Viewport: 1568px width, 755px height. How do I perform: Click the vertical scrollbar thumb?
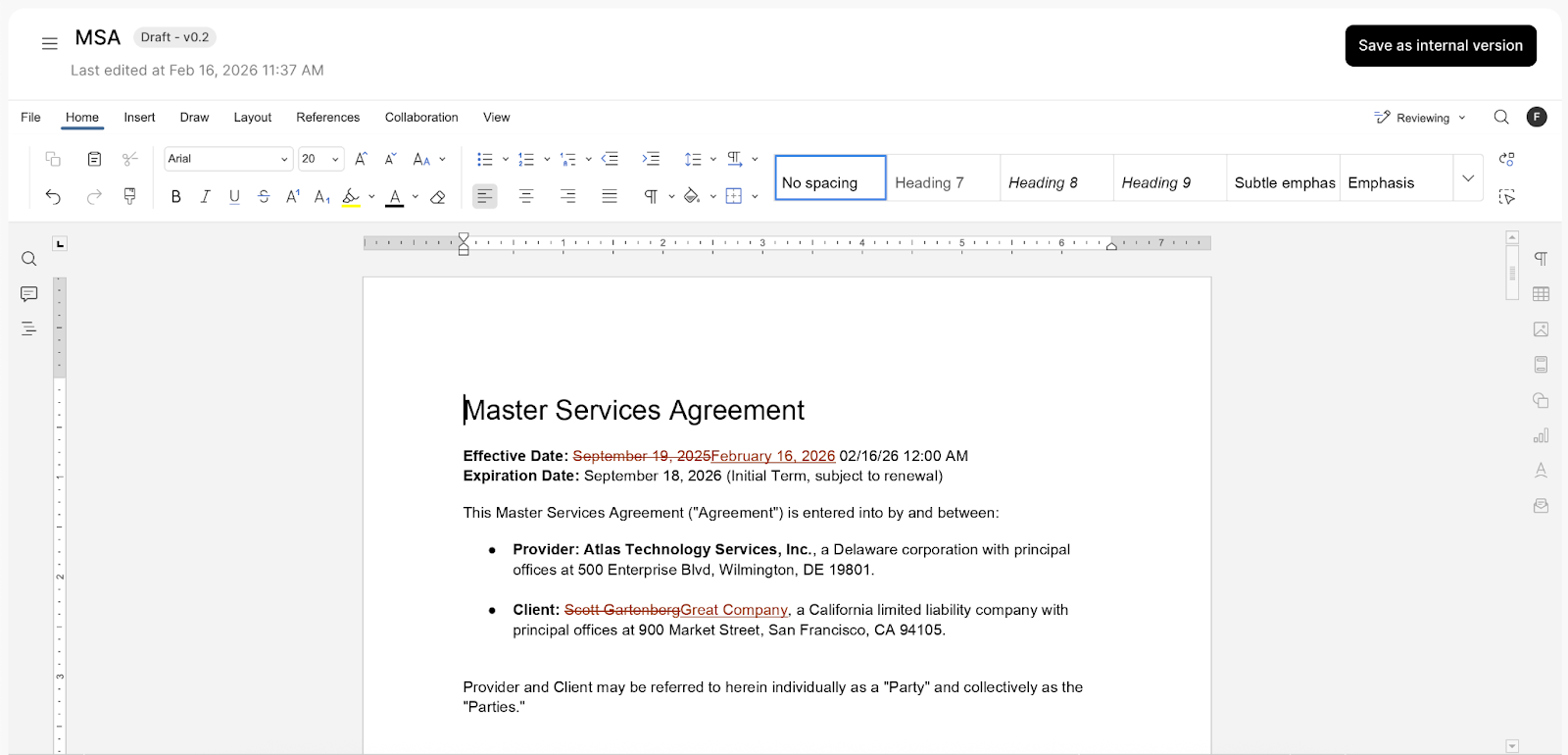click(1512, 273)
